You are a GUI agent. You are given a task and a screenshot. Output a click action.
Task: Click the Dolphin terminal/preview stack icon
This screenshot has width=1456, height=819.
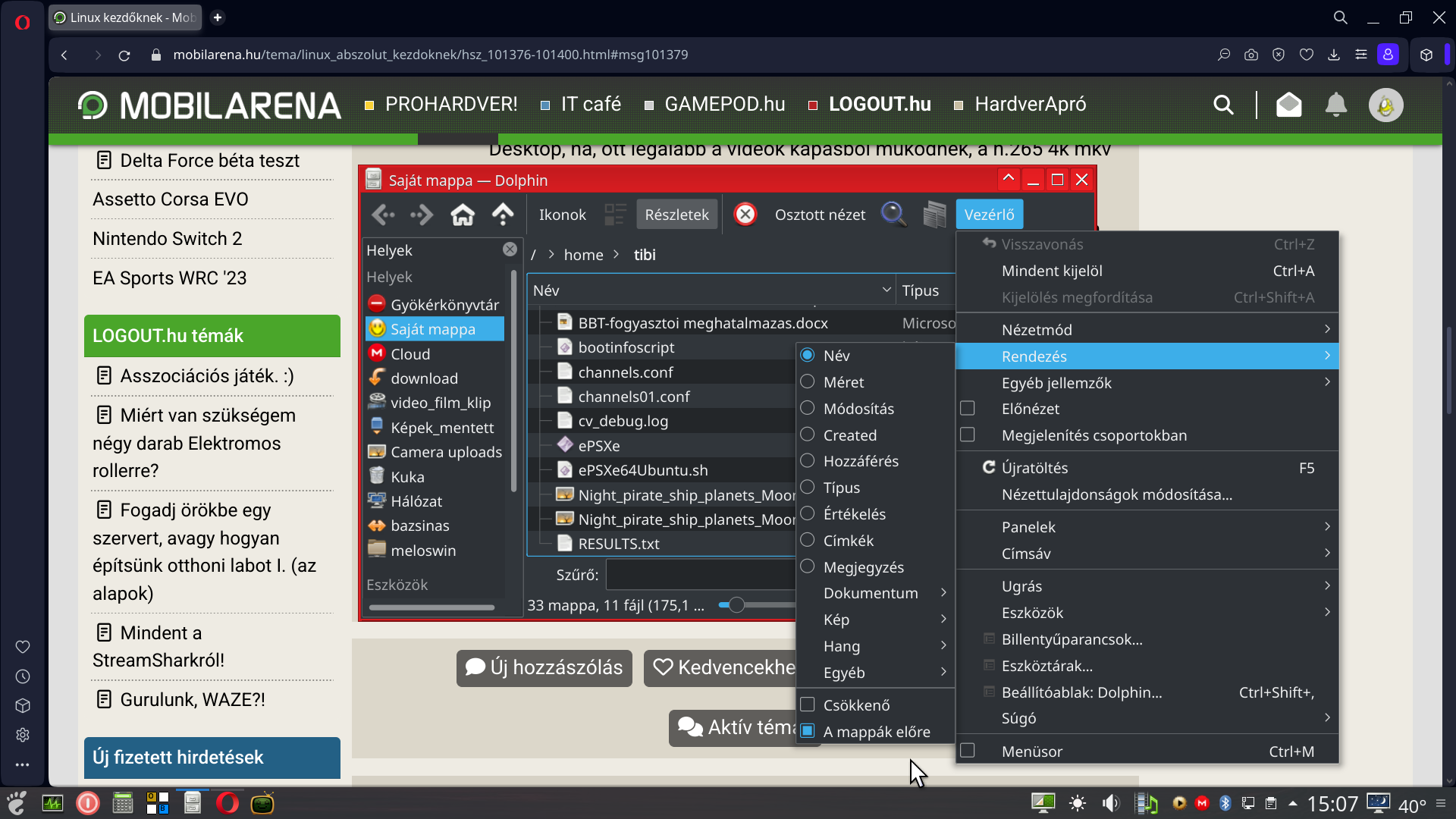click(934, 215)
